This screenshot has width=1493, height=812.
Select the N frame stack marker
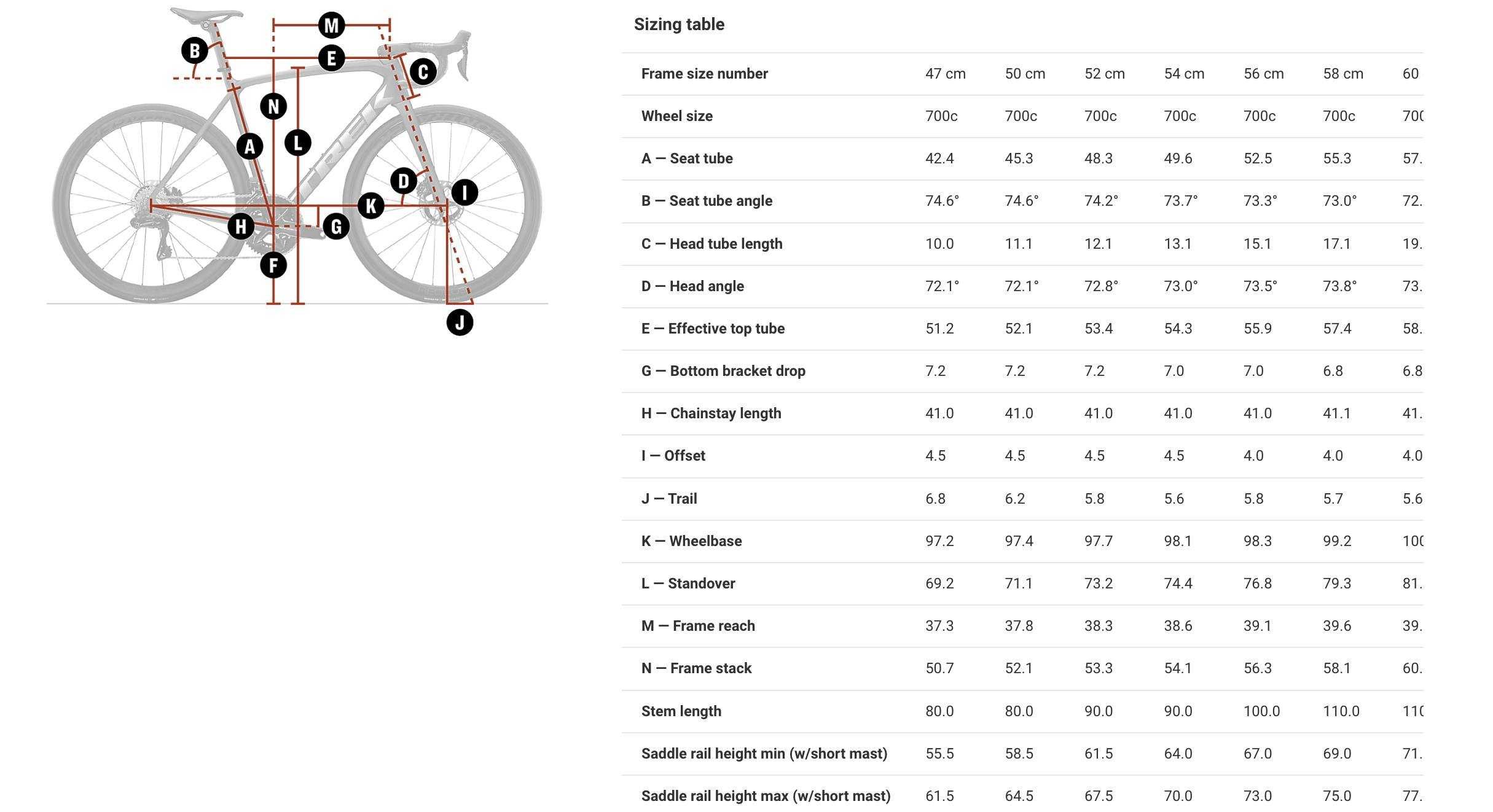coord(273,106)
